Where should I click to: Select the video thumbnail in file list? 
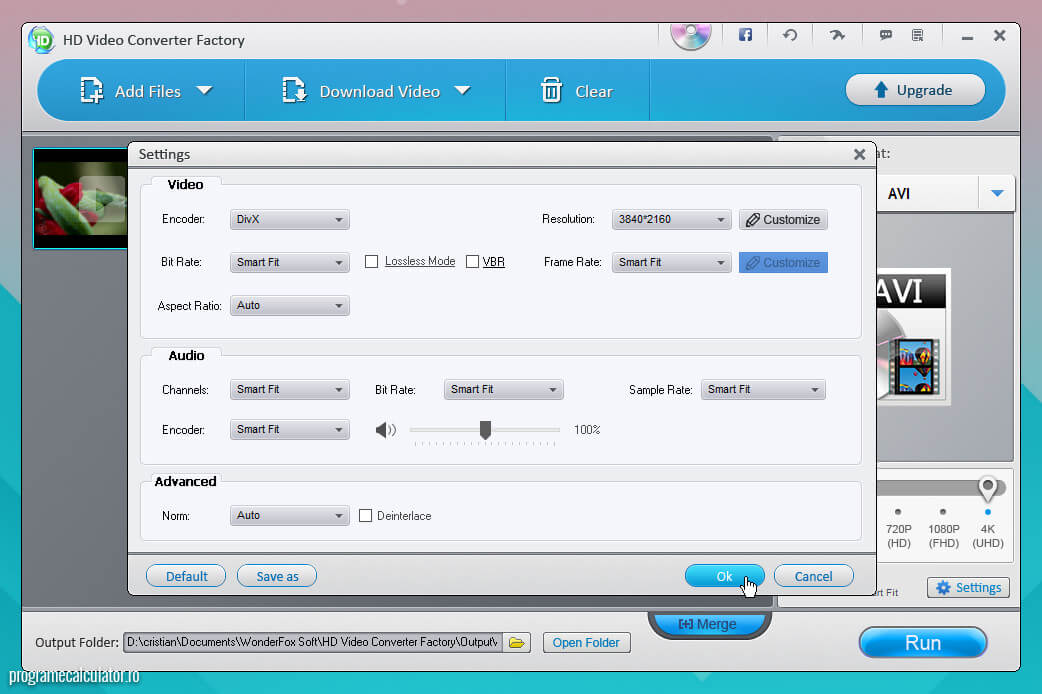tap(80, 198)
